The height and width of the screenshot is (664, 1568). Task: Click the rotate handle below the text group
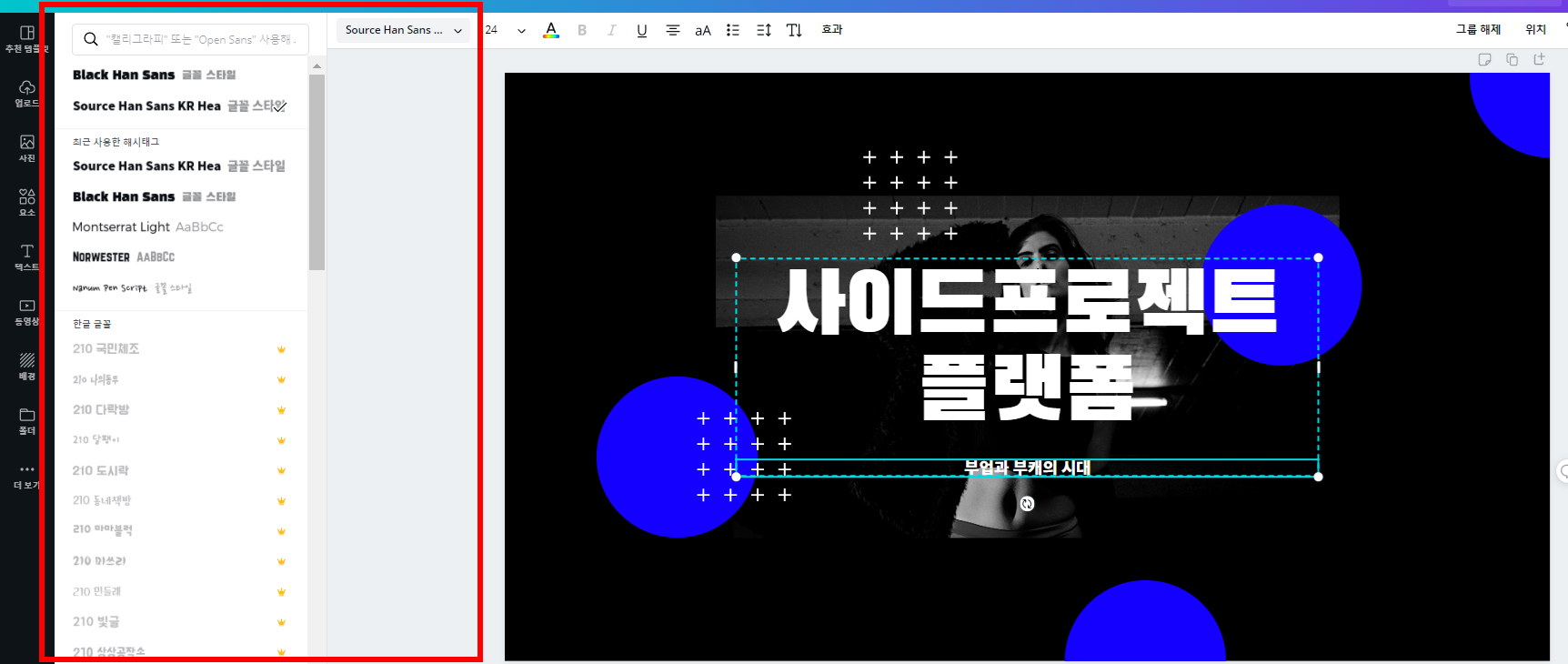tap(1027, 504)
